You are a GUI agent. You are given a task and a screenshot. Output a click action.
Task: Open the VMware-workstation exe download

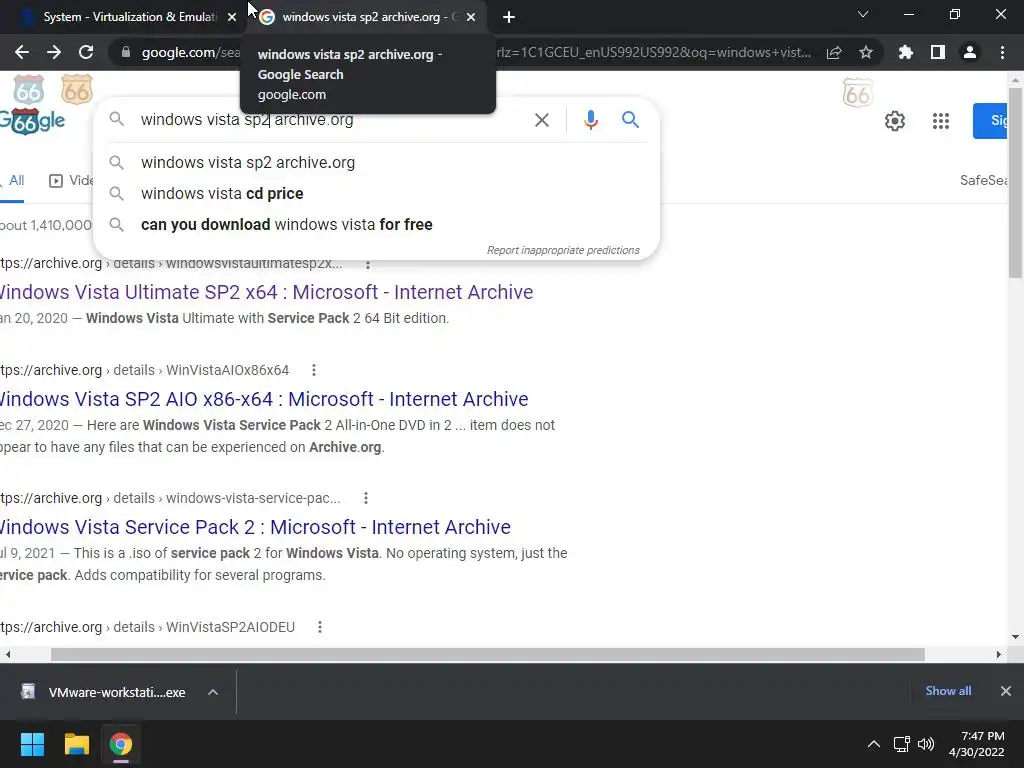coord(104,692)
